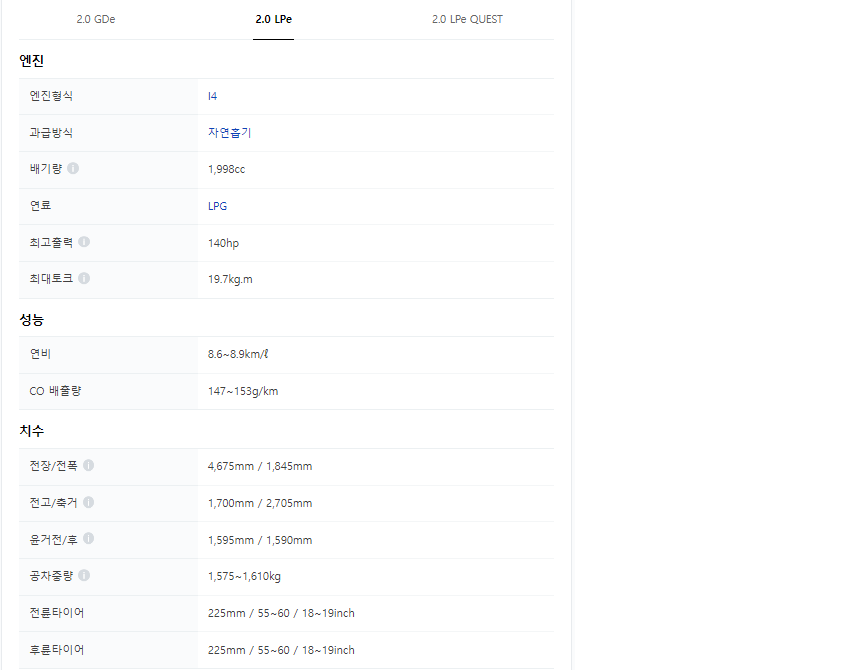Click the 과급방식 row label
This screenshot has height=670, width=864.
point(51,133)
